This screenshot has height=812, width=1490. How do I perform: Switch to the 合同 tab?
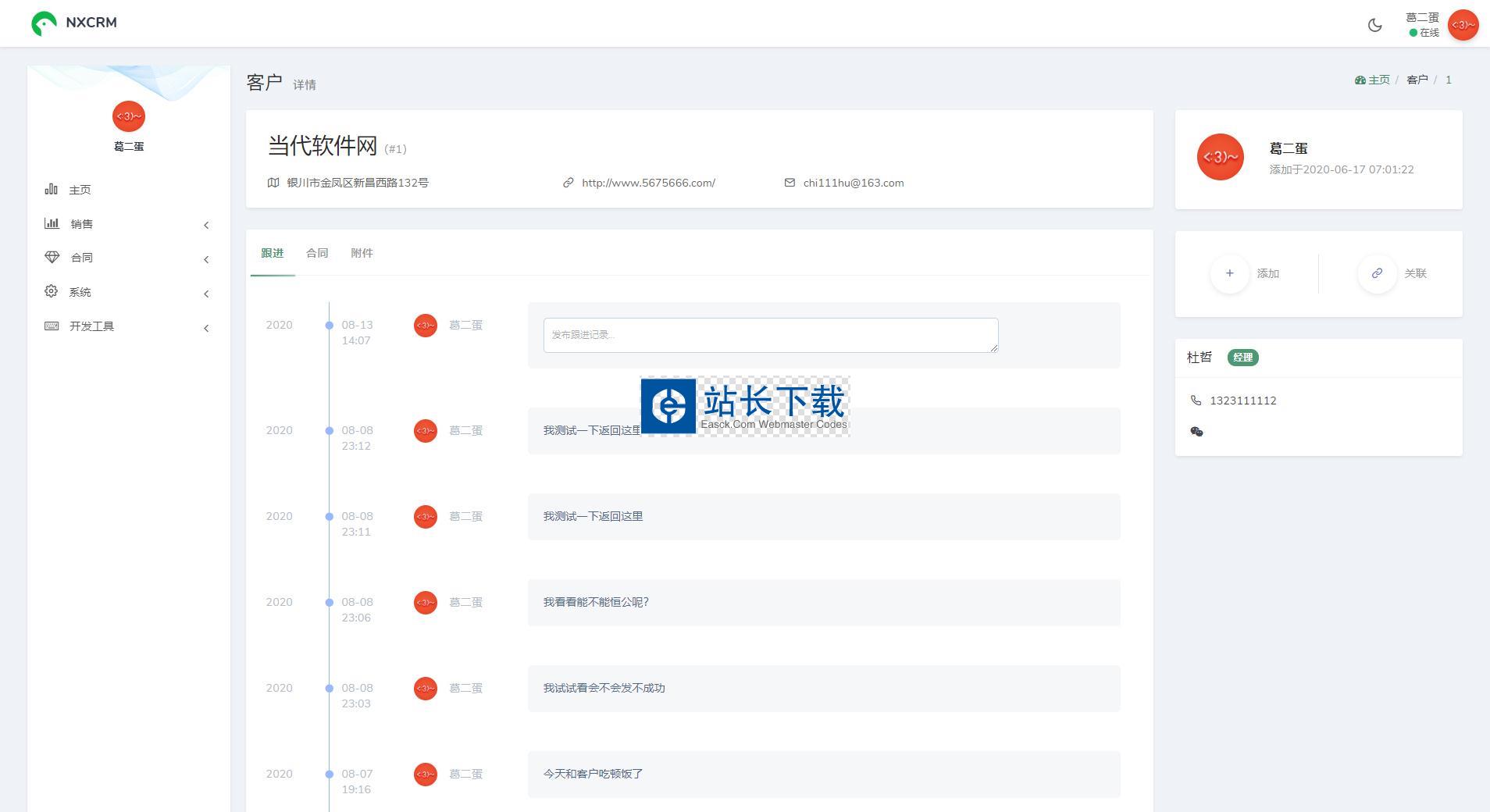coord(317,253)
